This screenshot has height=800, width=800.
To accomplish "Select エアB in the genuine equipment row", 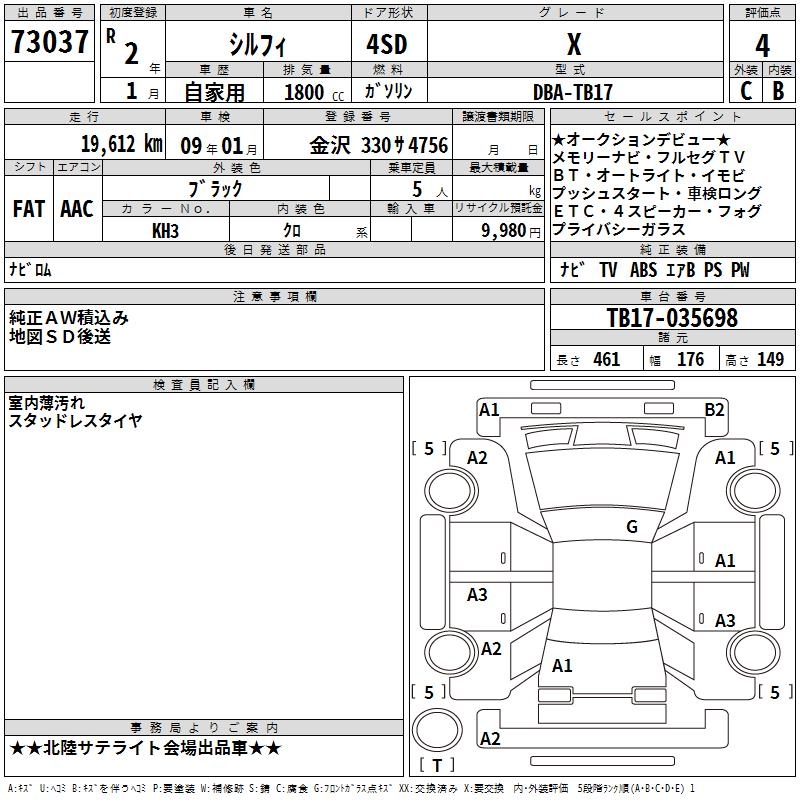I will click(681, 270).
